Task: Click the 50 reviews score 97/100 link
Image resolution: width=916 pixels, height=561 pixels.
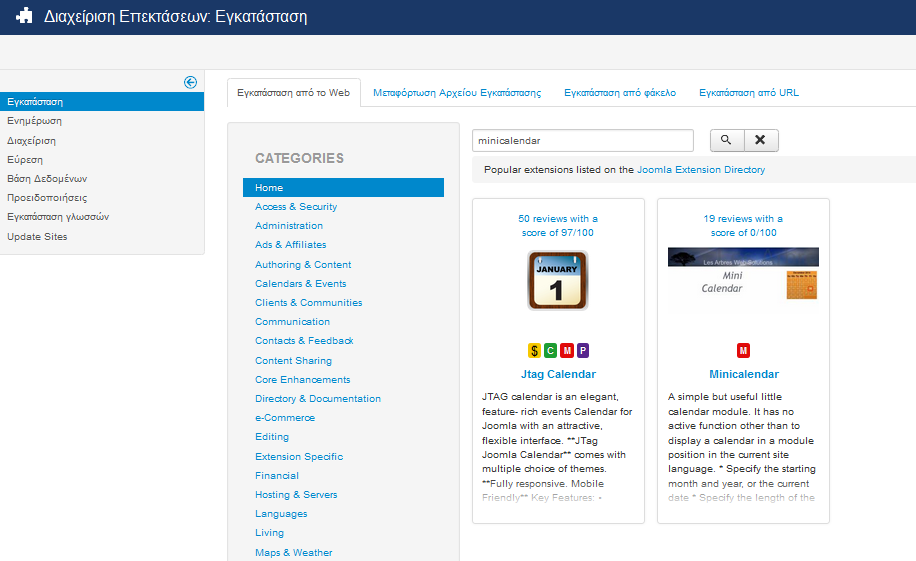Action: click(x=558, y=226)
